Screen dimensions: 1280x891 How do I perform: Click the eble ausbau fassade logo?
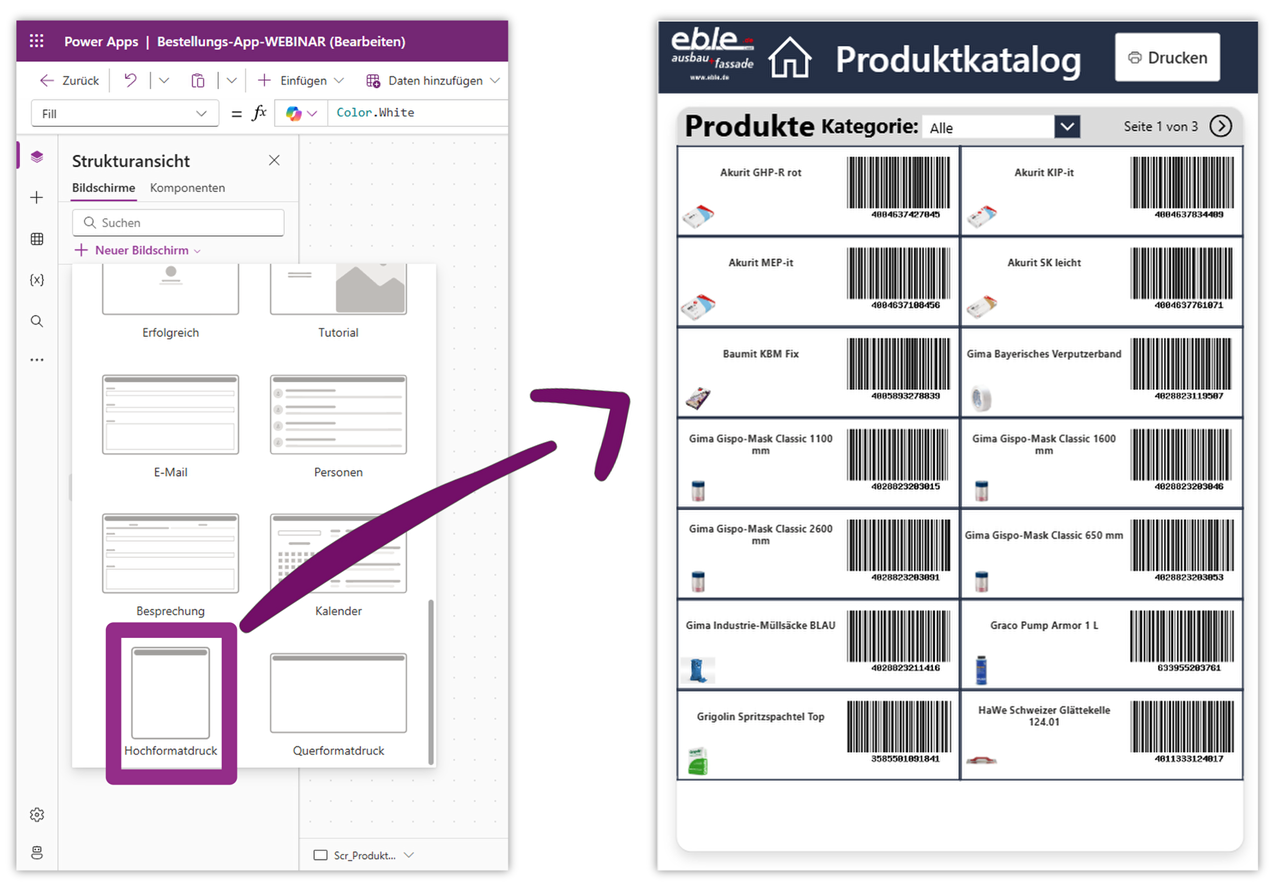point(713,55)
